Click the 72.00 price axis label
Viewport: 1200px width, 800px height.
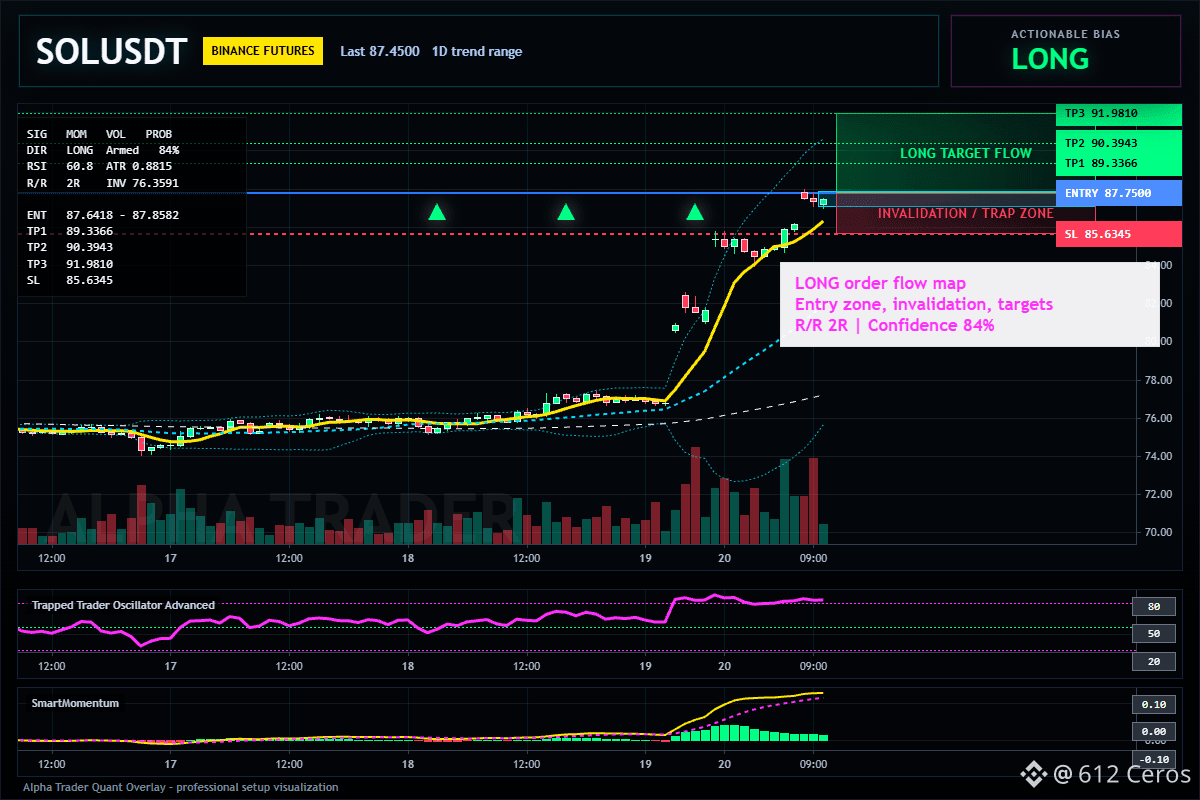coord(1158,494)
